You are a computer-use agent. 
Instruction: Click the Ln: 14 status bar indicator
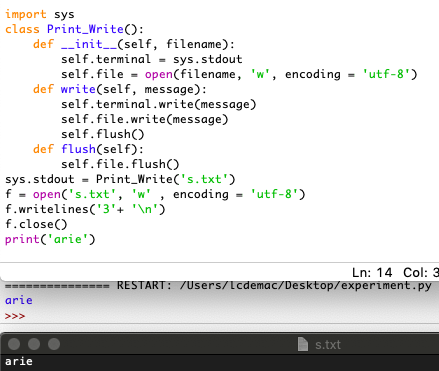[x=372, y=273]
